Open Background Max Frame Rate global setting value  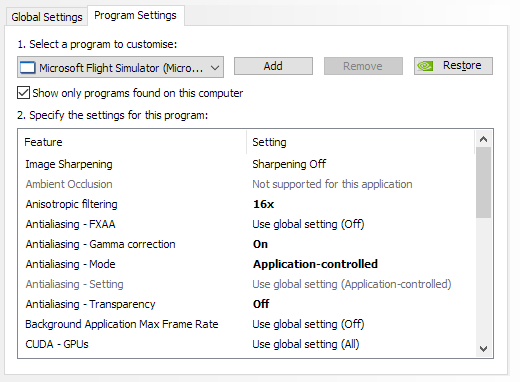click(308, 324)
